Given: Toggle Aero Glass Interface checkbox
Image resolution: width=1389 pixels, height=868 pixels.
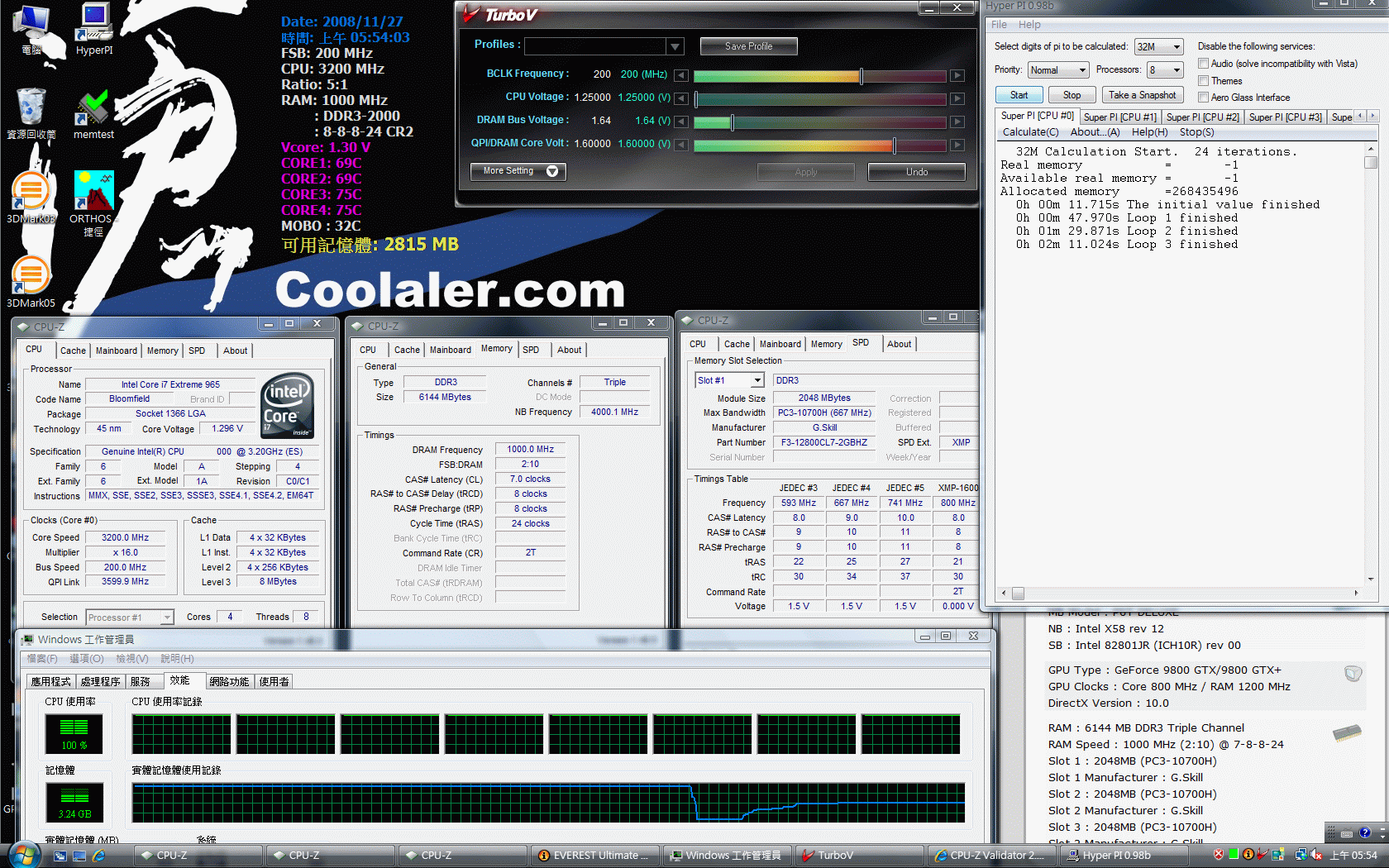Looking at the screenshot, I should [1204, 98].
